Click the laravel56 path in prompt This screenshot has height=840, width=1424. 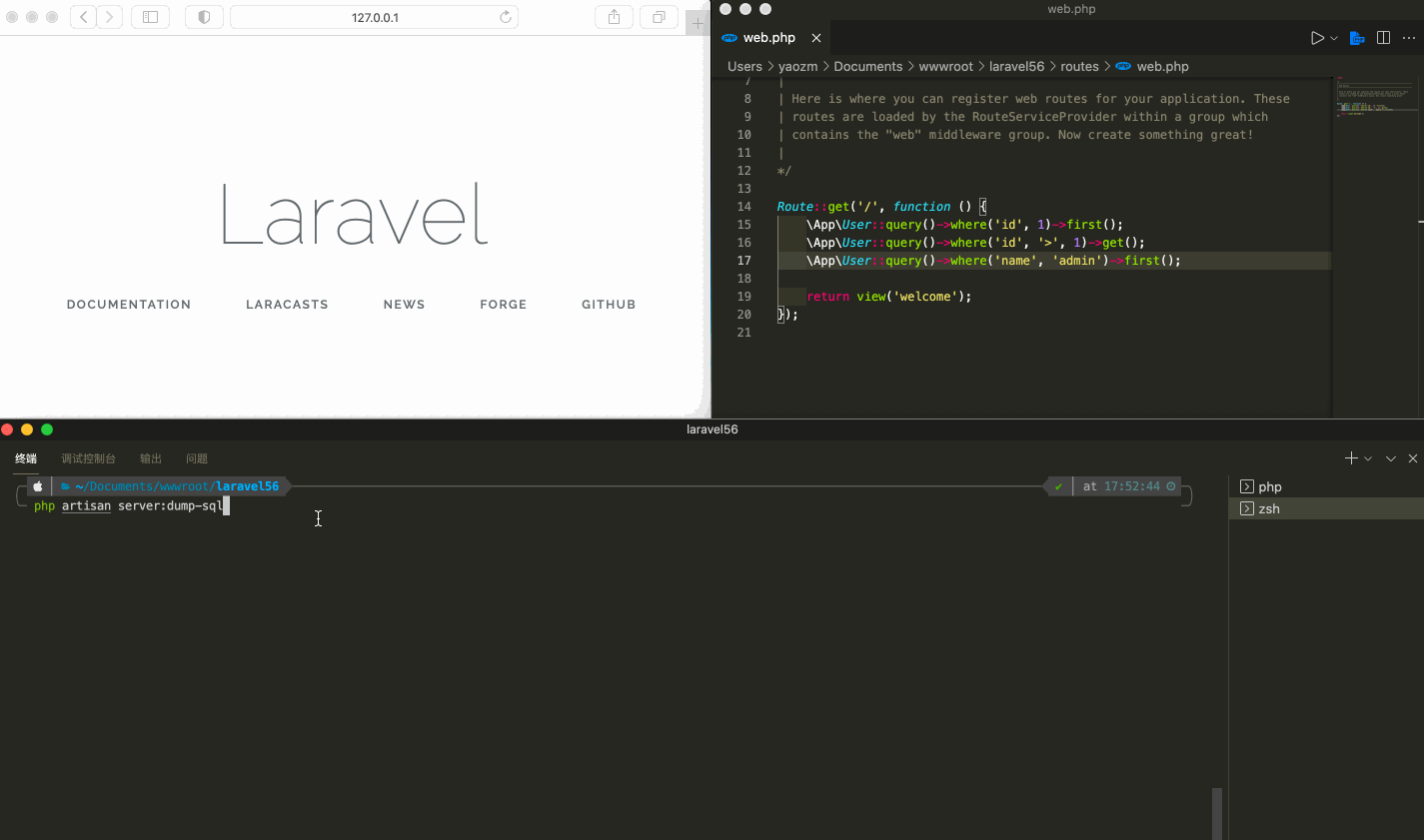click(x=248, y=486)
